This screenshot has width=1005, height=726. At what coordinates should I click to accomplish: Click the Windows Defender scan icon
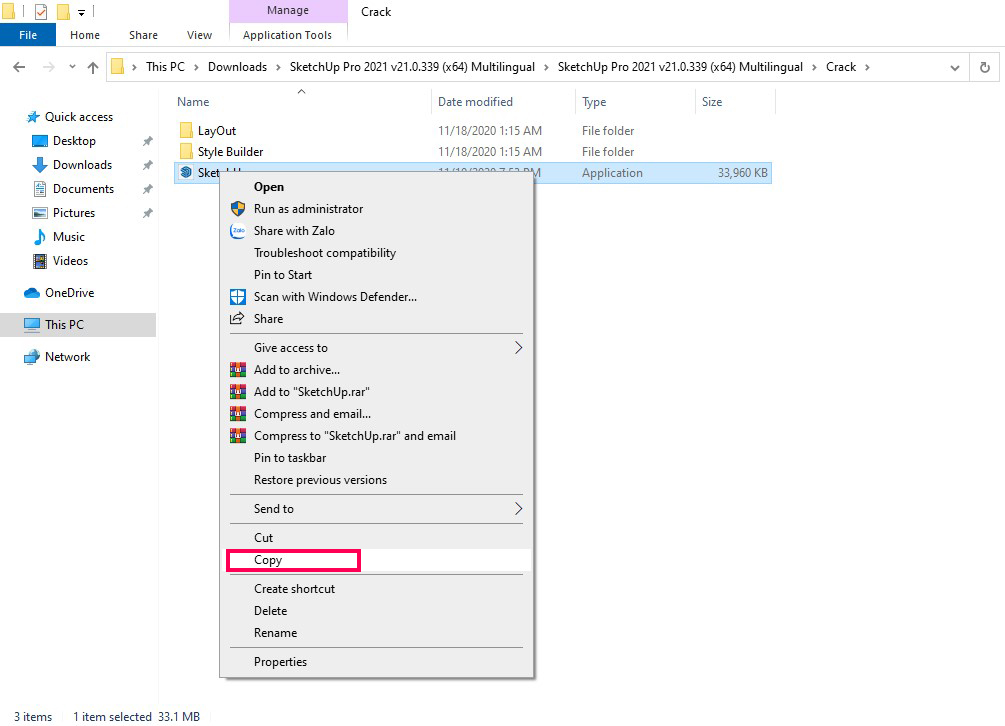click(x=238, y=297)
